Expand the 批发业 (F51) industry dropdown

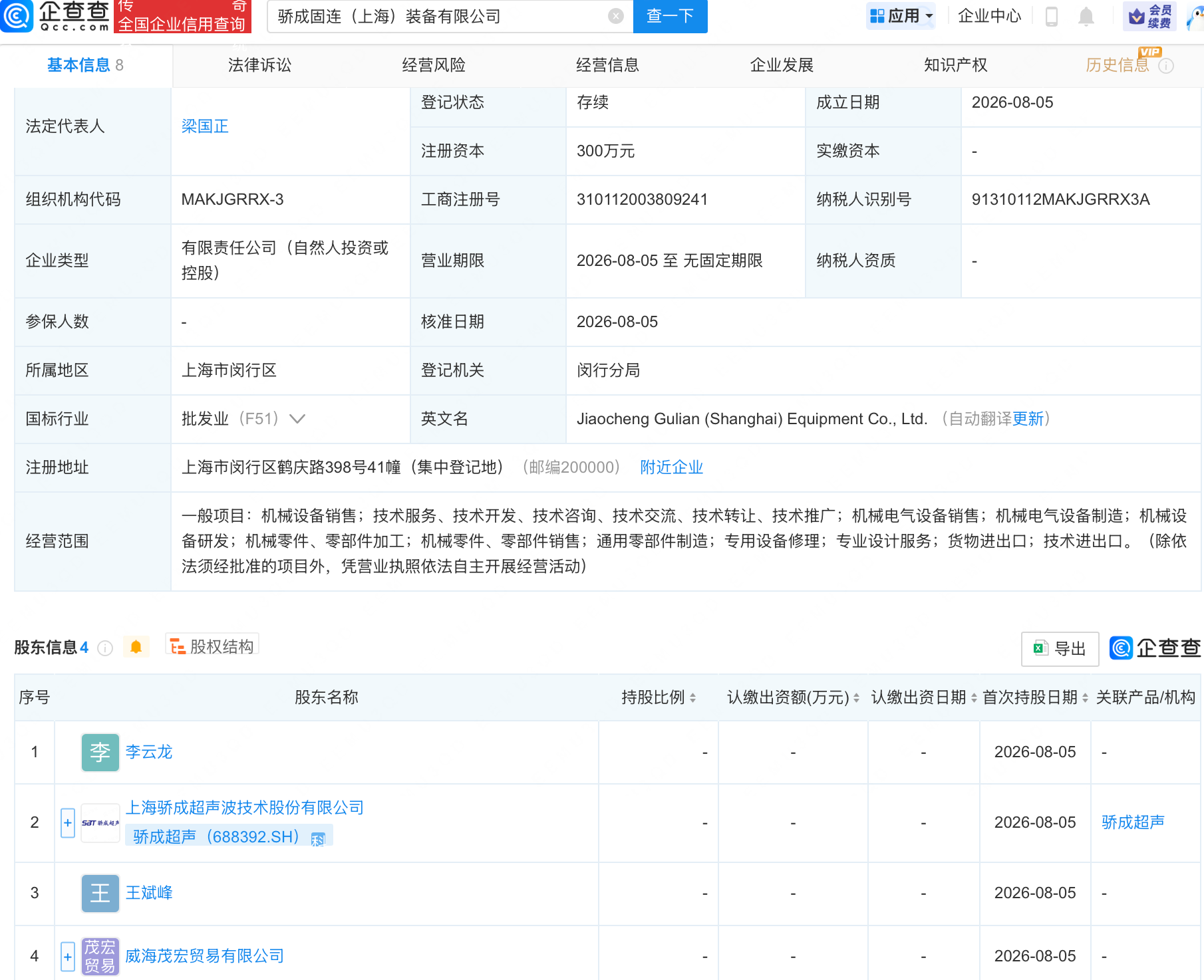pos(297,419)
